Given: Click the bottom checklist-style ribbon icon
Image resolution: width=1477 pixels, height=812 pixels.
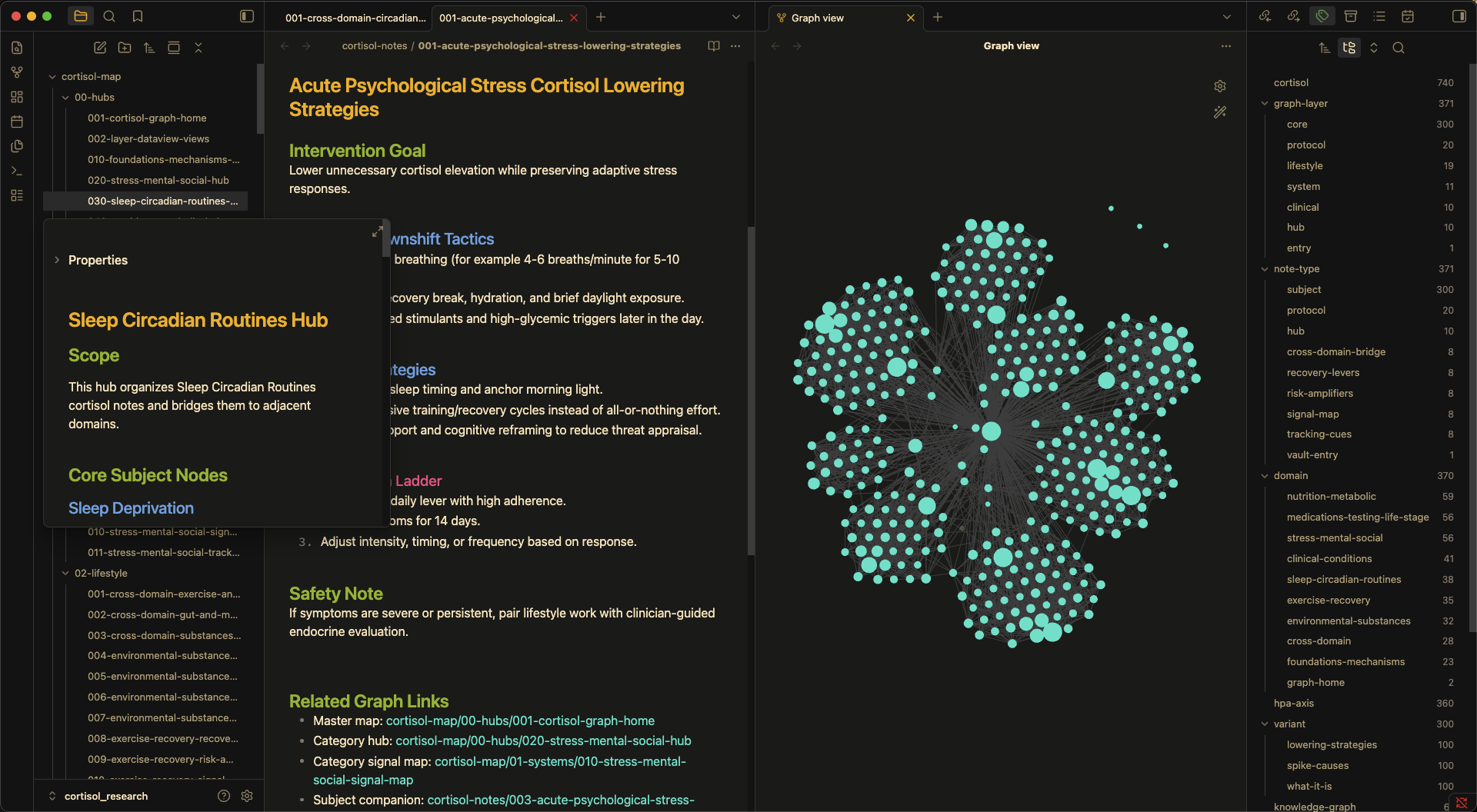Looking at the screenshot, I should [x=17, y=195].
